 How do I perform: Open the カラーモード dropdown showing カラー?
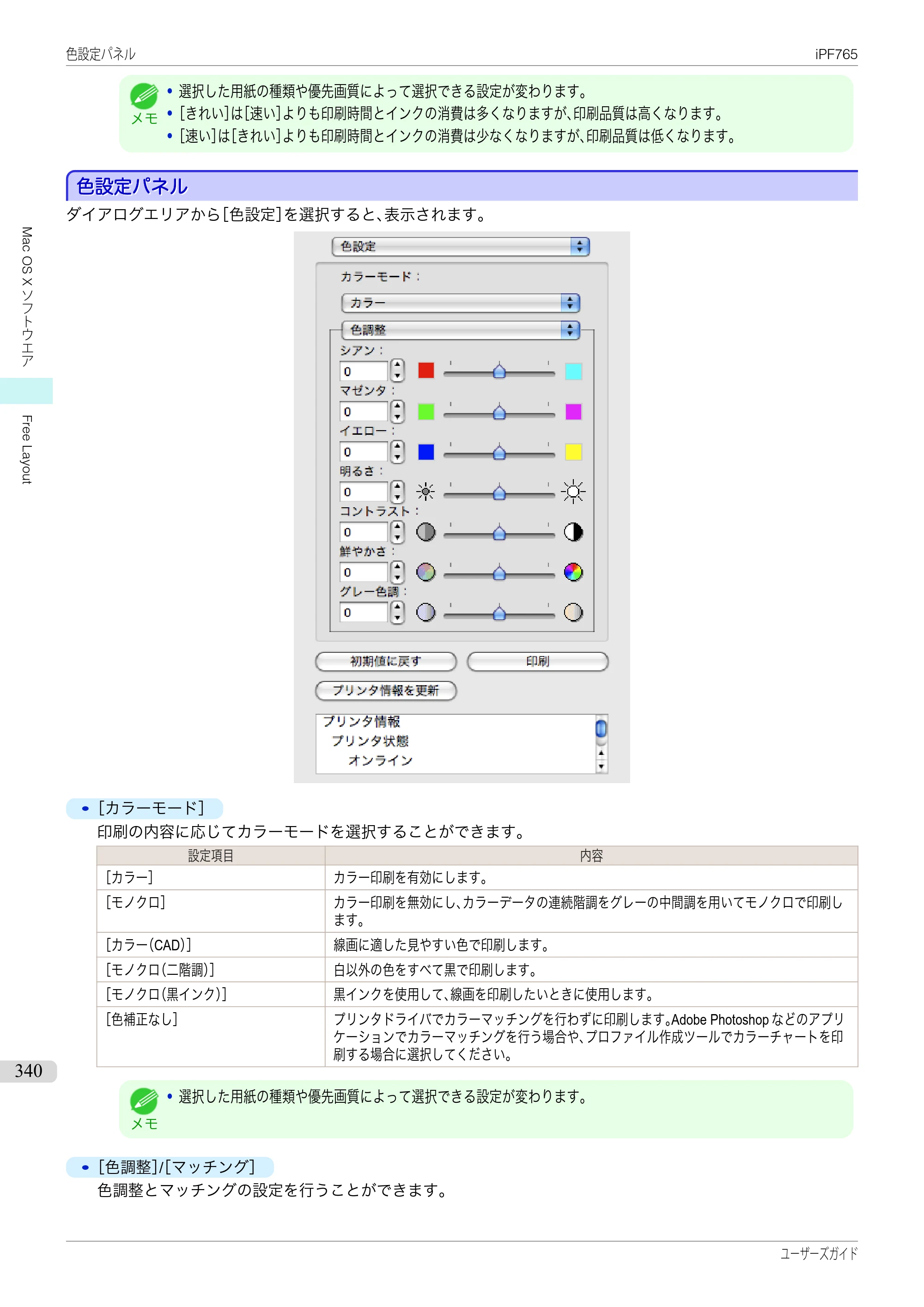[461, 303]
